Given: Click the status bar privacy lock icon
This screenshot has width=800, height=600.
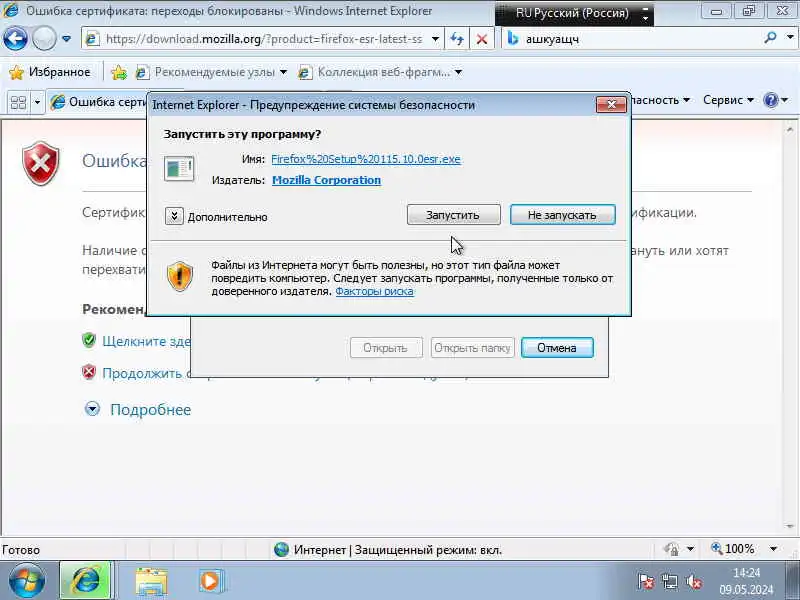Looking at the screenshot, I should coord(672,549).
